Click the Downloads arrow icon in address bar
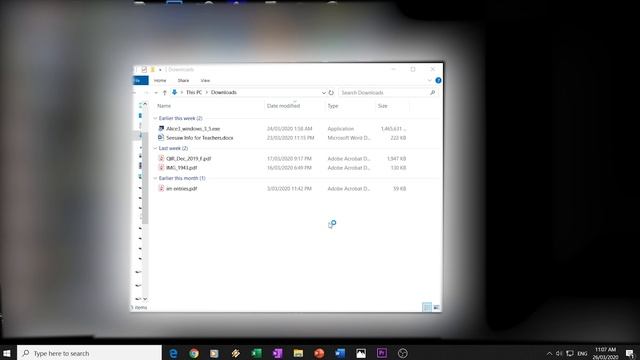The height and width of the screenshot is (360, 640). (174, 92)
